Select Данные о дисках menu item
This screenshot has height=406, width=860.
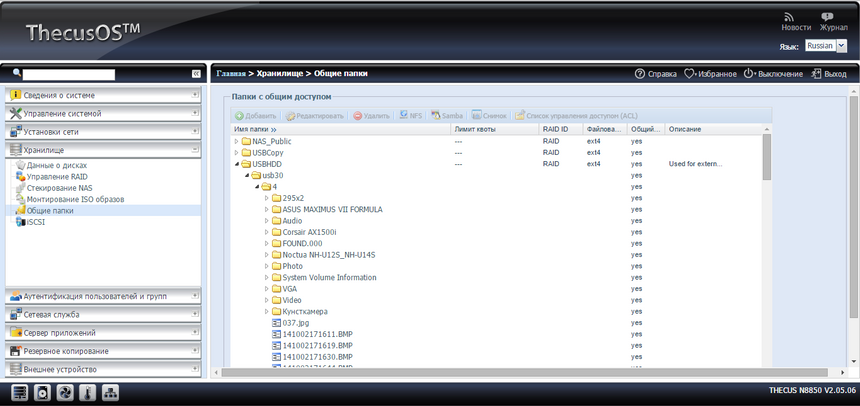(56, 165)
